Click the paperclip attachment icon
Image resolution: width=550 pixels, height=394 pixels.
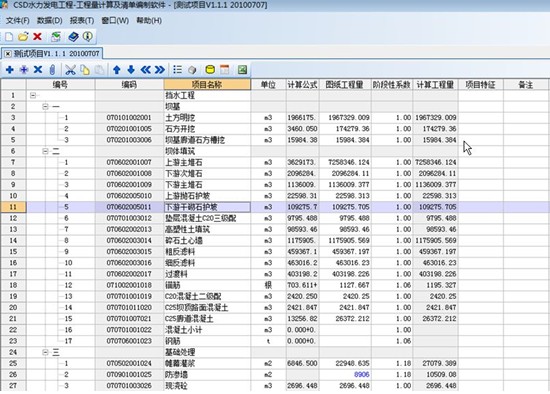52,70
